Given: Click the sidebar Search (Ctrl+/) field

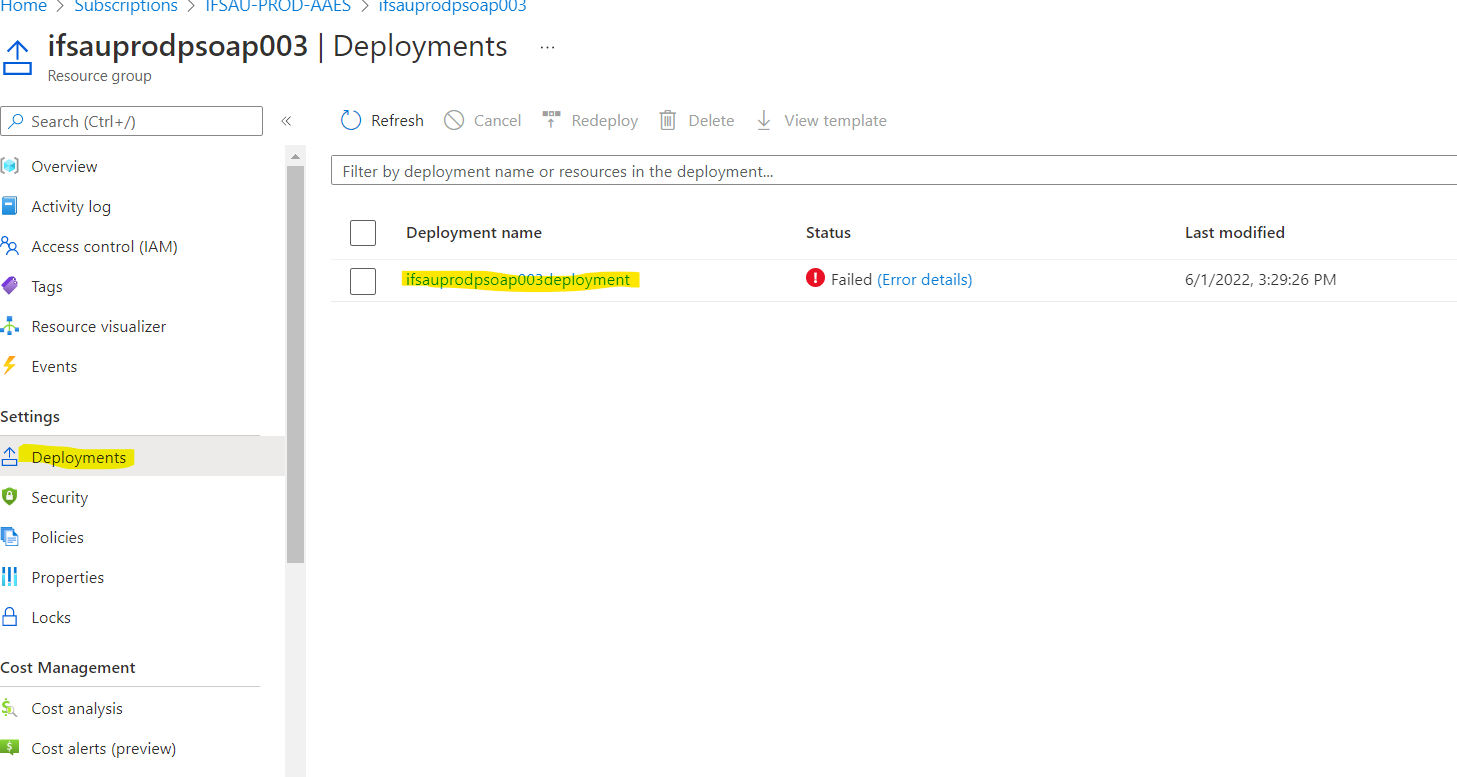Looking at the screenshot, I should click(131, 121).
